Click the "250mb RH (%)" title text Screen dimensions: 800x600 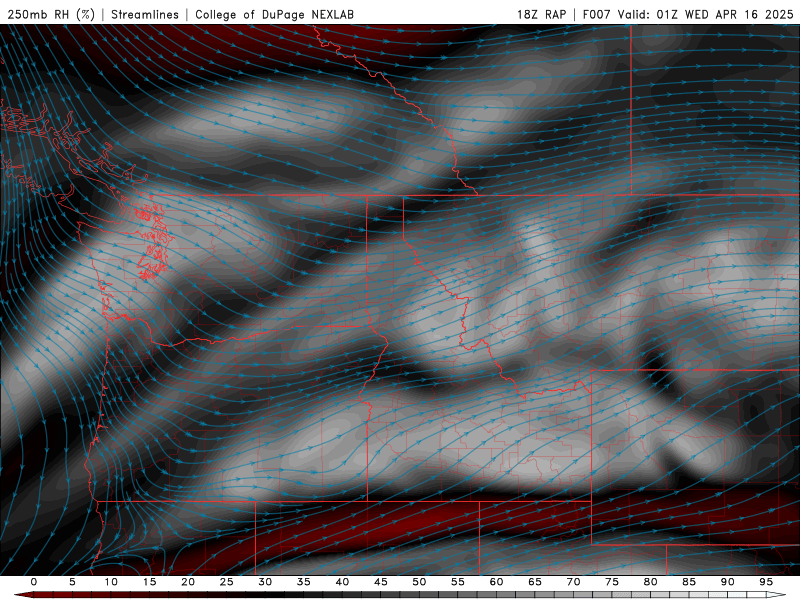51,14
